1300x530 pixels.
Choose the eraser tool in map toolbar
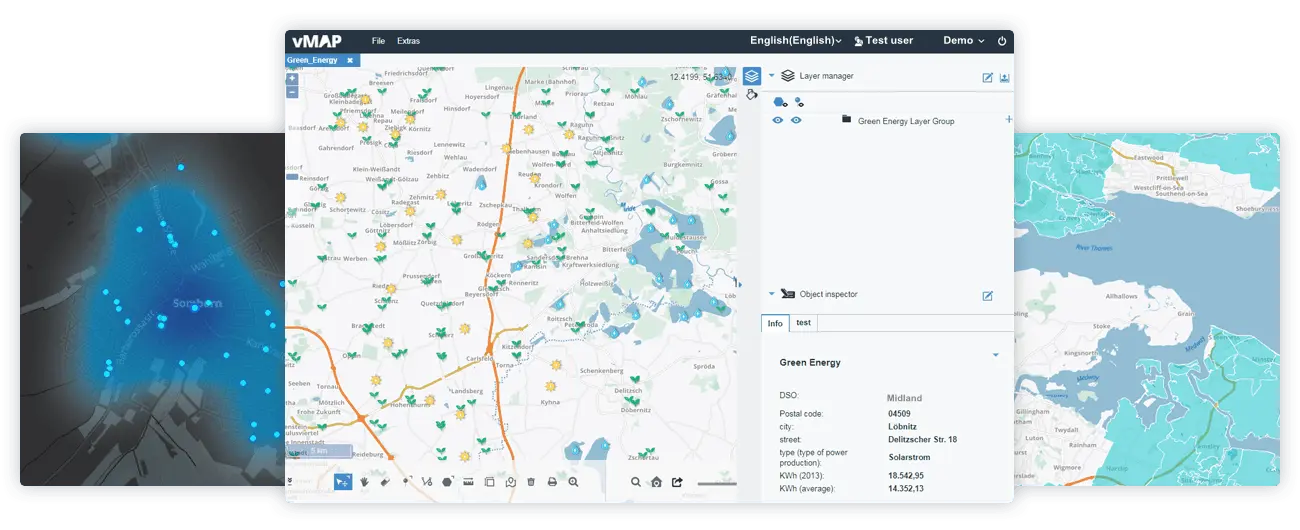386,482
